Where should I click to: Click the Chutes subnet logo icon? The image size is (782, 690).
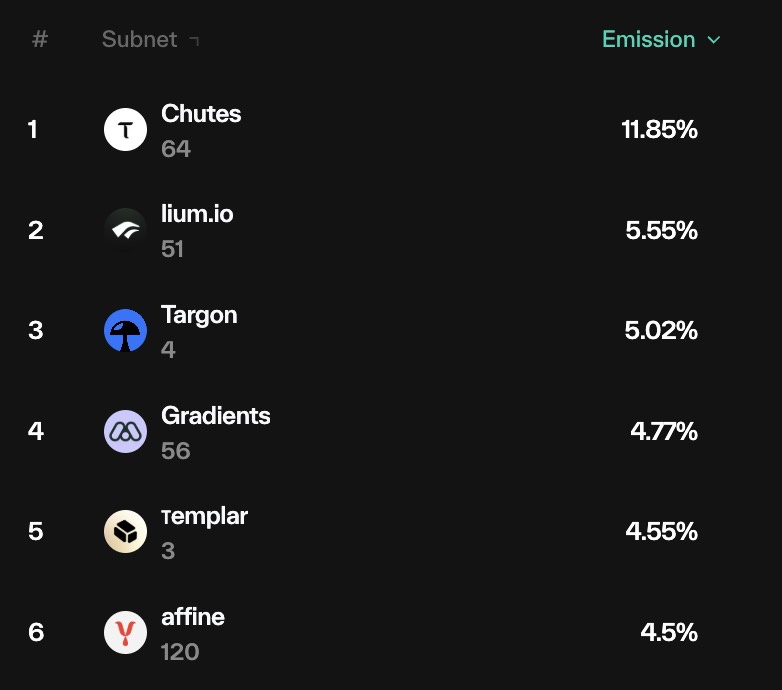(x=125, y=130)
